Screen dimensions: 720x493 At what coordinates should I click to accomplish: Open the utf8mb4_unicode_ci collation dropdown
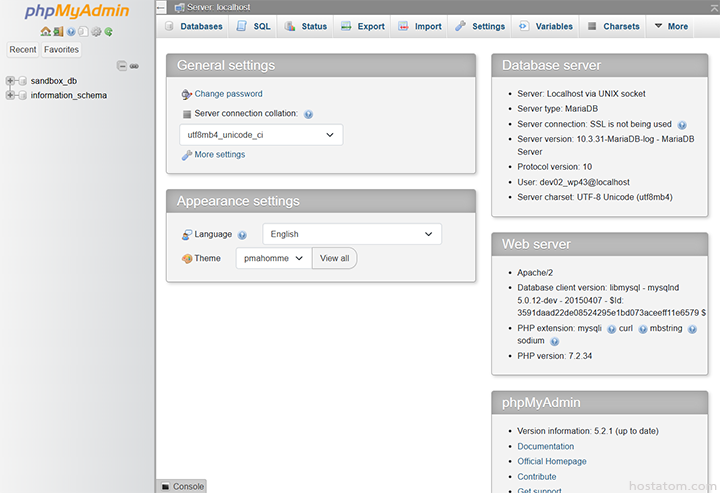(260, 134)
